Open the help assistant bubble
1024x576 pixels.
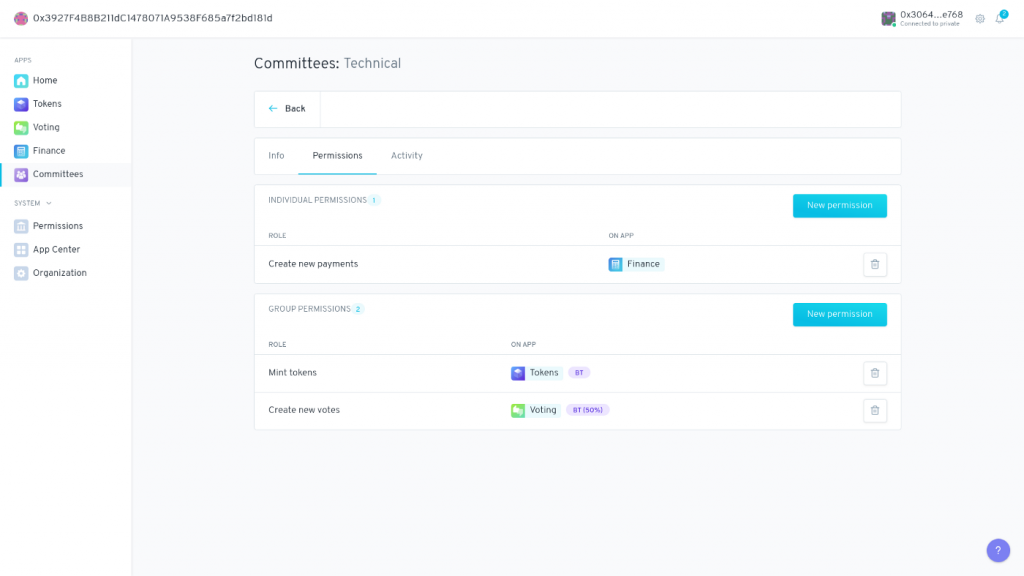click(997, 550)
